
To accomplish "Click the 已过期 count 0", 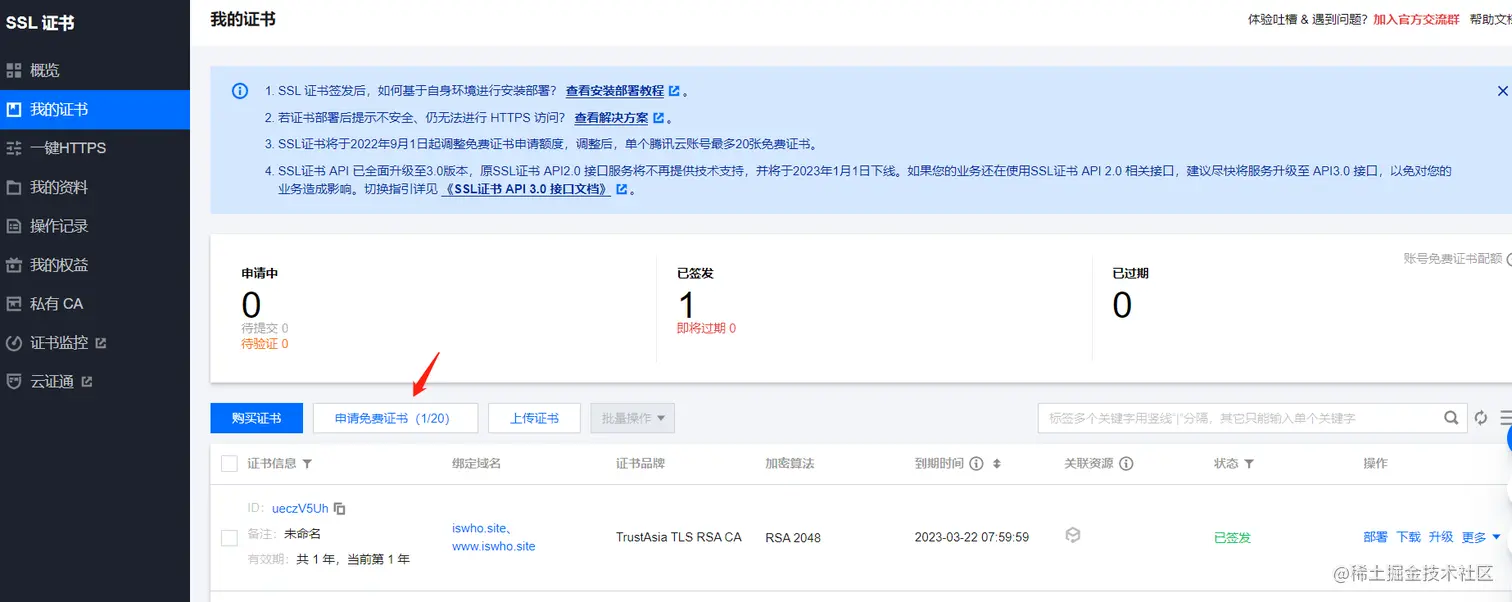I will [1122, 304].
